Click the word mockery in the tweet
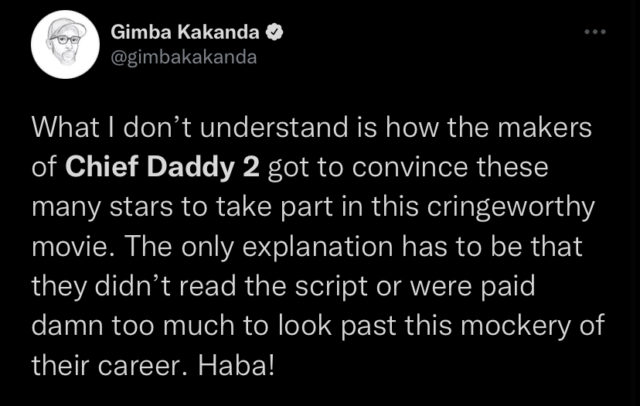The width and height of the screenshot is (640, 406). tap(515, 327)
